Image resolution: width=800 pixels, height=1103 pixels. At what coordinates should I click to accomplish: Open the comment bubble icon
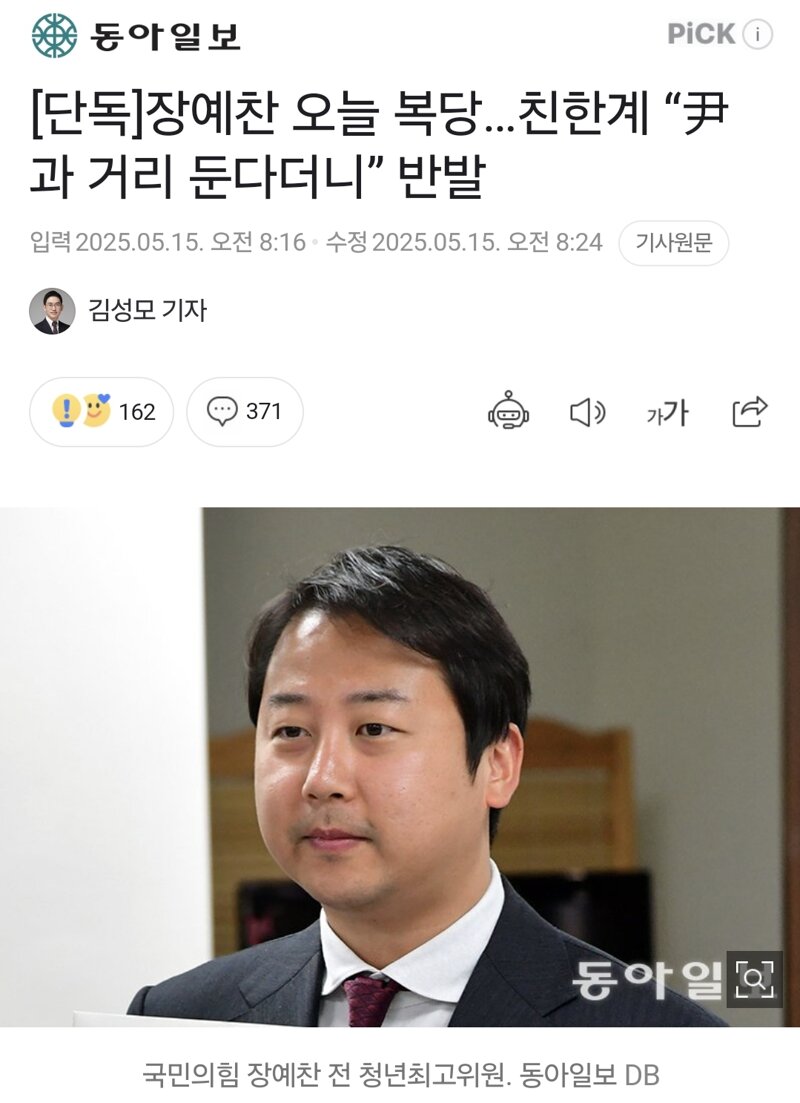(x=222, y=411)
